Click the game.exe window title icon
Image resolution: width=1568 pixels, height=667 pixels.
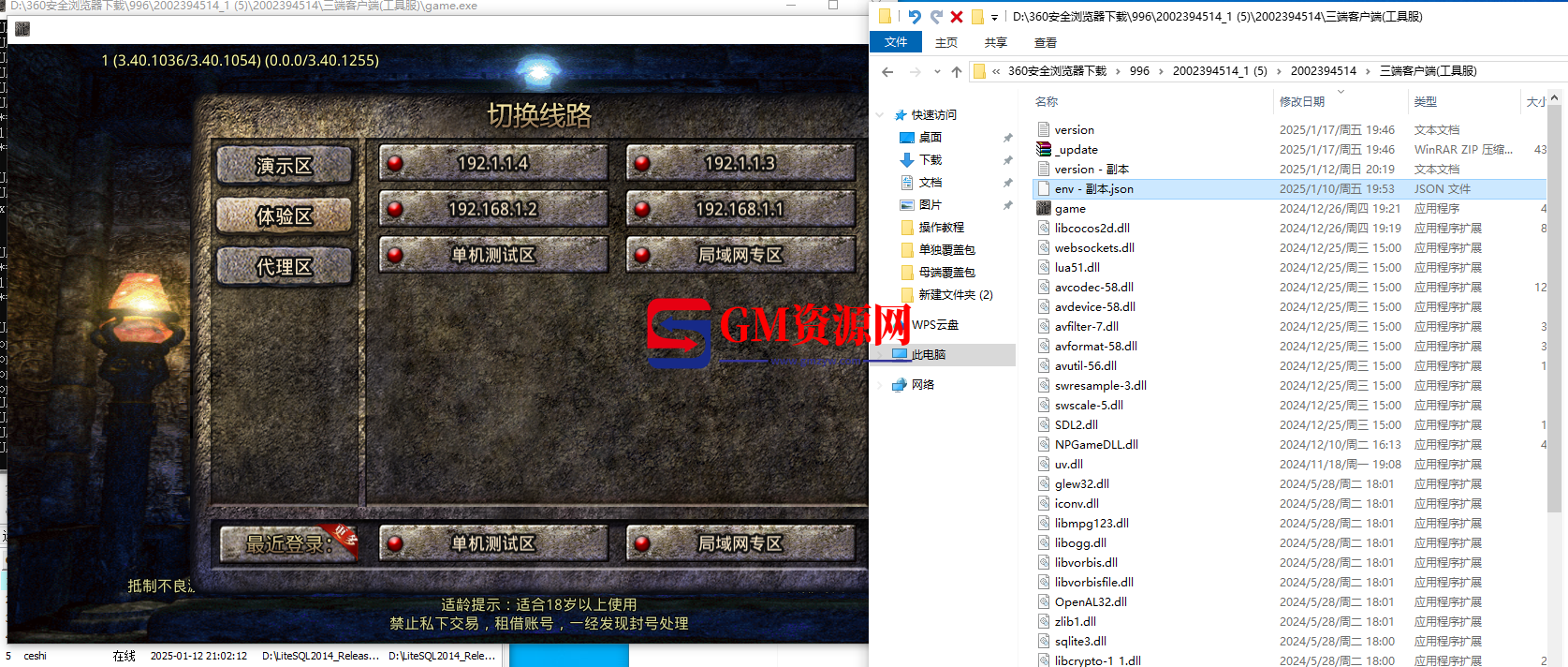[x=22, y=29]
